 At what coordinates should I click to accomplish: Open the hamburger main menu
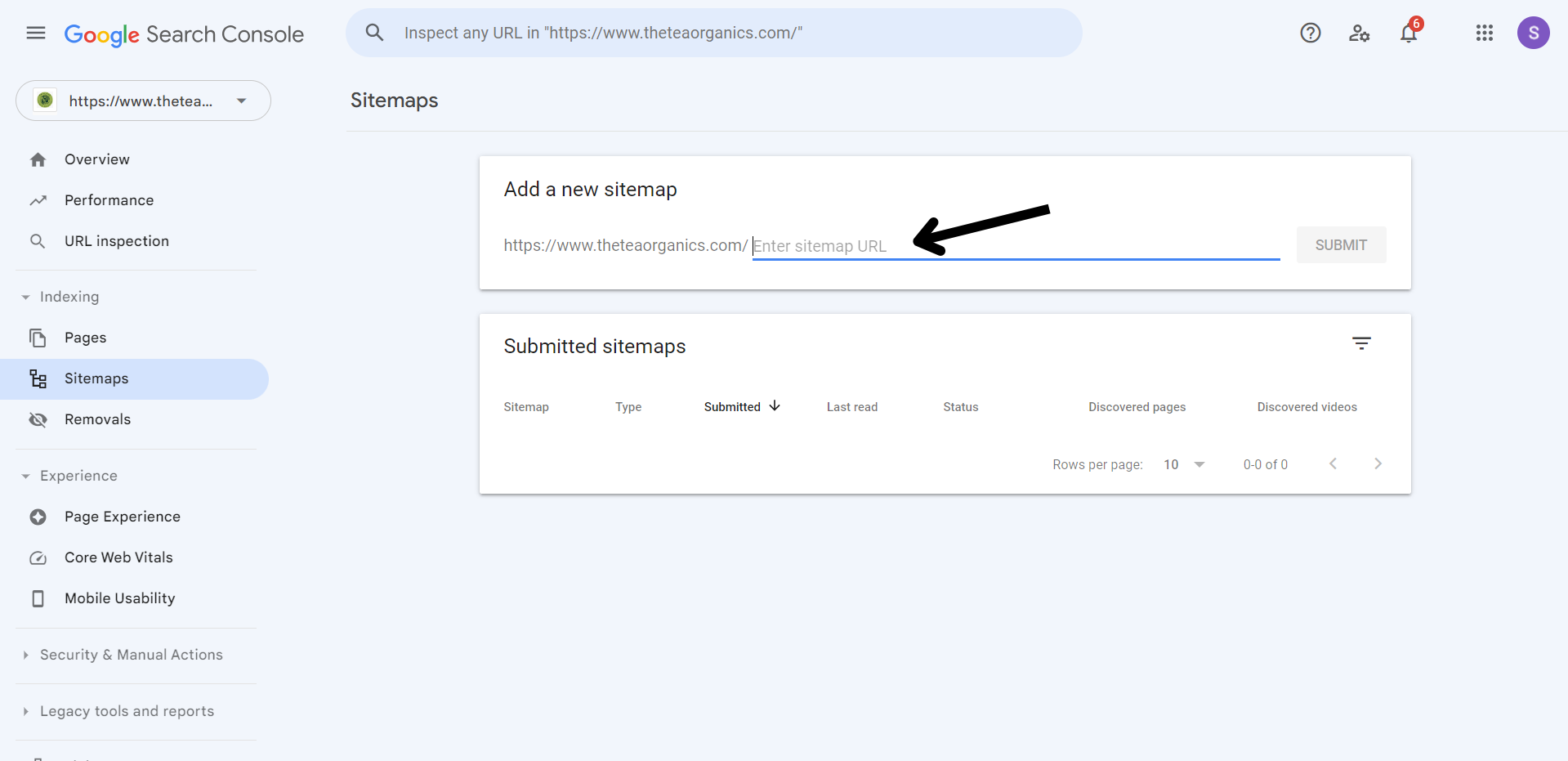pyautogui.click(x=36, y=33)
